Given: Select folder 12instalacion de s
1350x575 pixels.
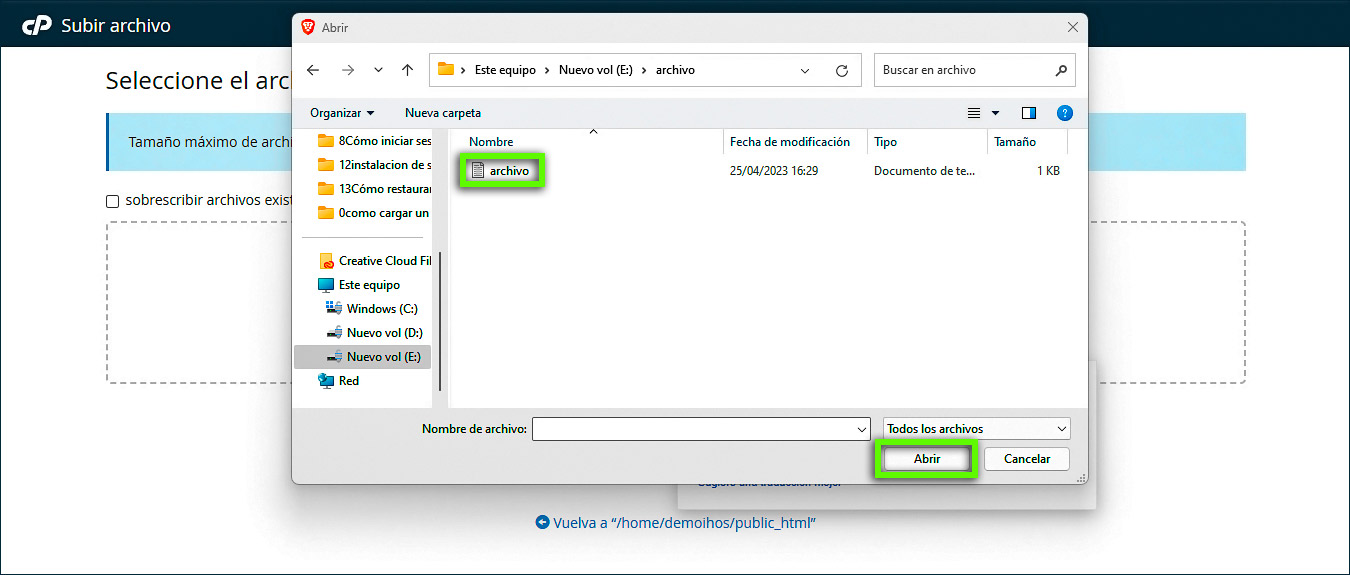Looking at the screenshot, I should click(x=374, y=165).
